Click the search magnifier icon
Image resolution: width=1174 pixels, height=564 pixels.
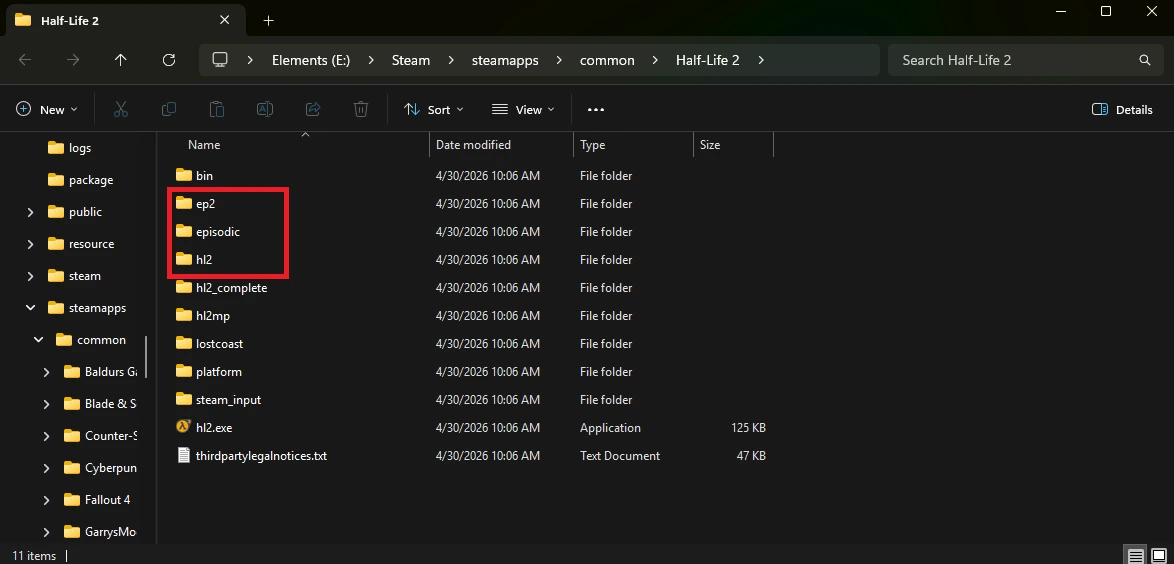pos(1144,60)
